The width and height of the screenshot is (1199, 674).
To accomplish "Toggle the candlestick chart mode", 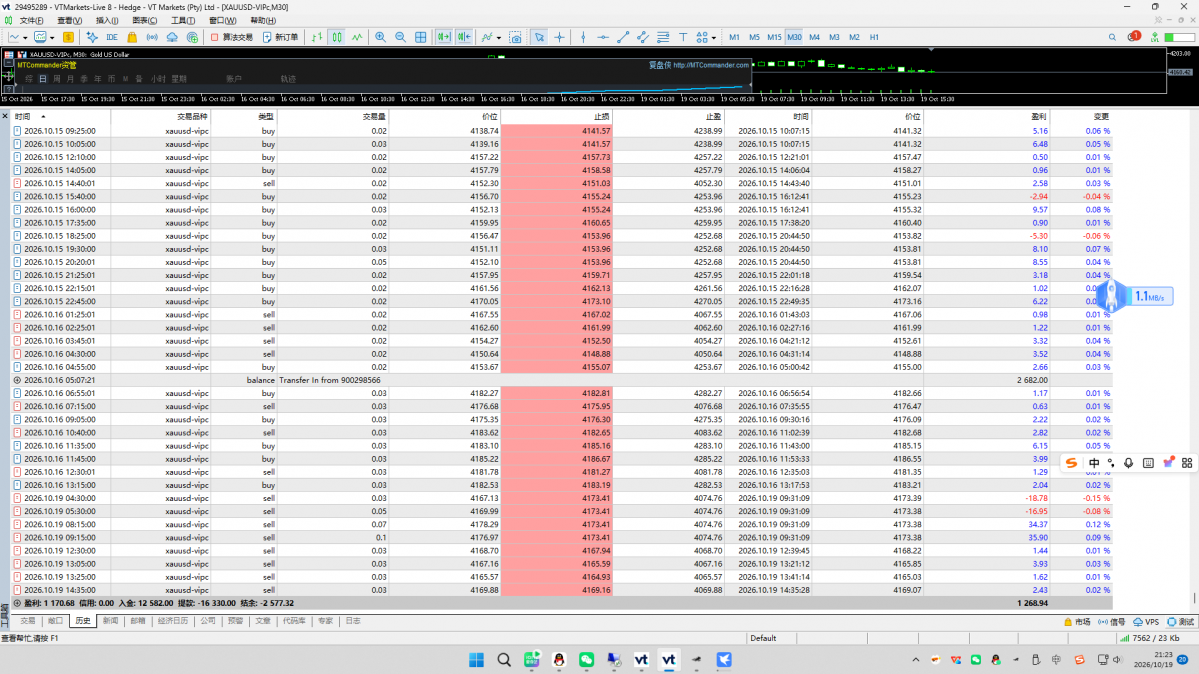I will tap(337, 37).
